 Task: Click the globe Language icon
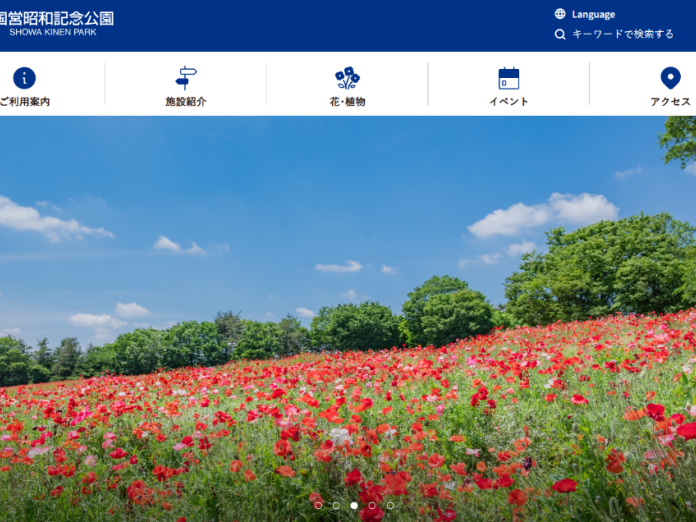coord(560,14)
